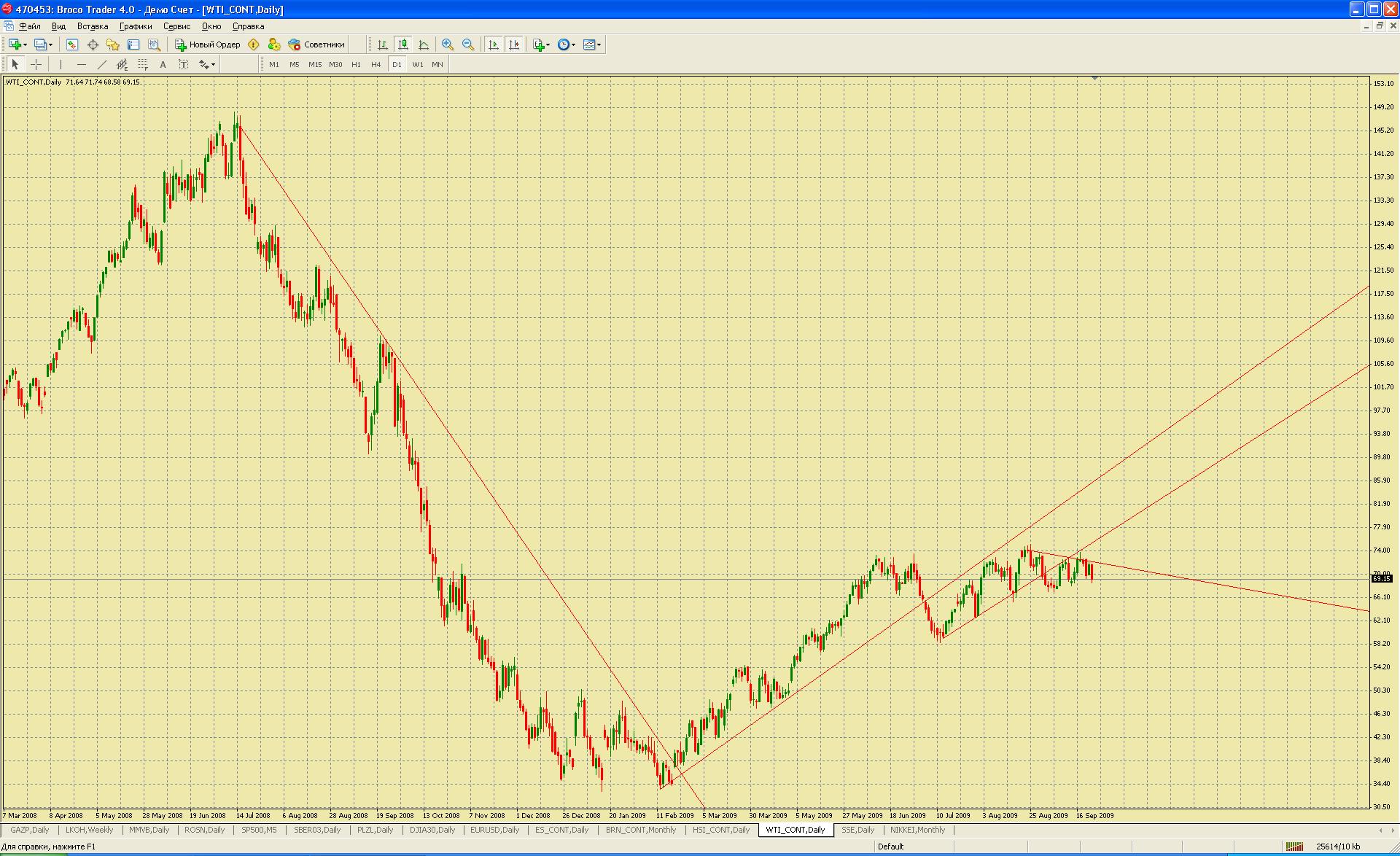Switch chart to Bar chart mode
Image resolution: width=1400 pixels, height=856 pixels.
(x=383, y=44)
